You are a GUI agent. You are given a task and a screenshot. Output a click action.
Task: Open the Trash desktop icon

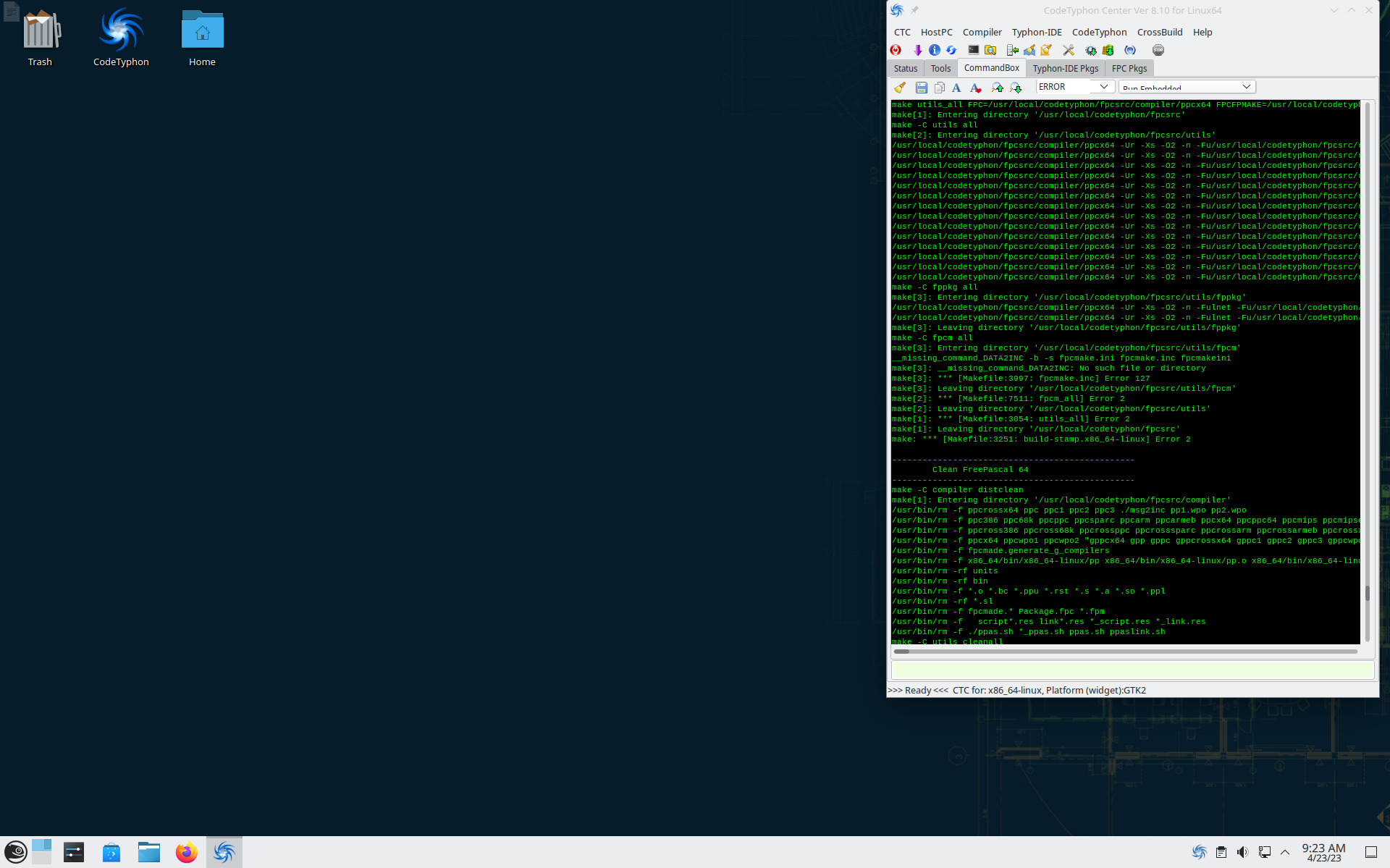tap(40, 37)
